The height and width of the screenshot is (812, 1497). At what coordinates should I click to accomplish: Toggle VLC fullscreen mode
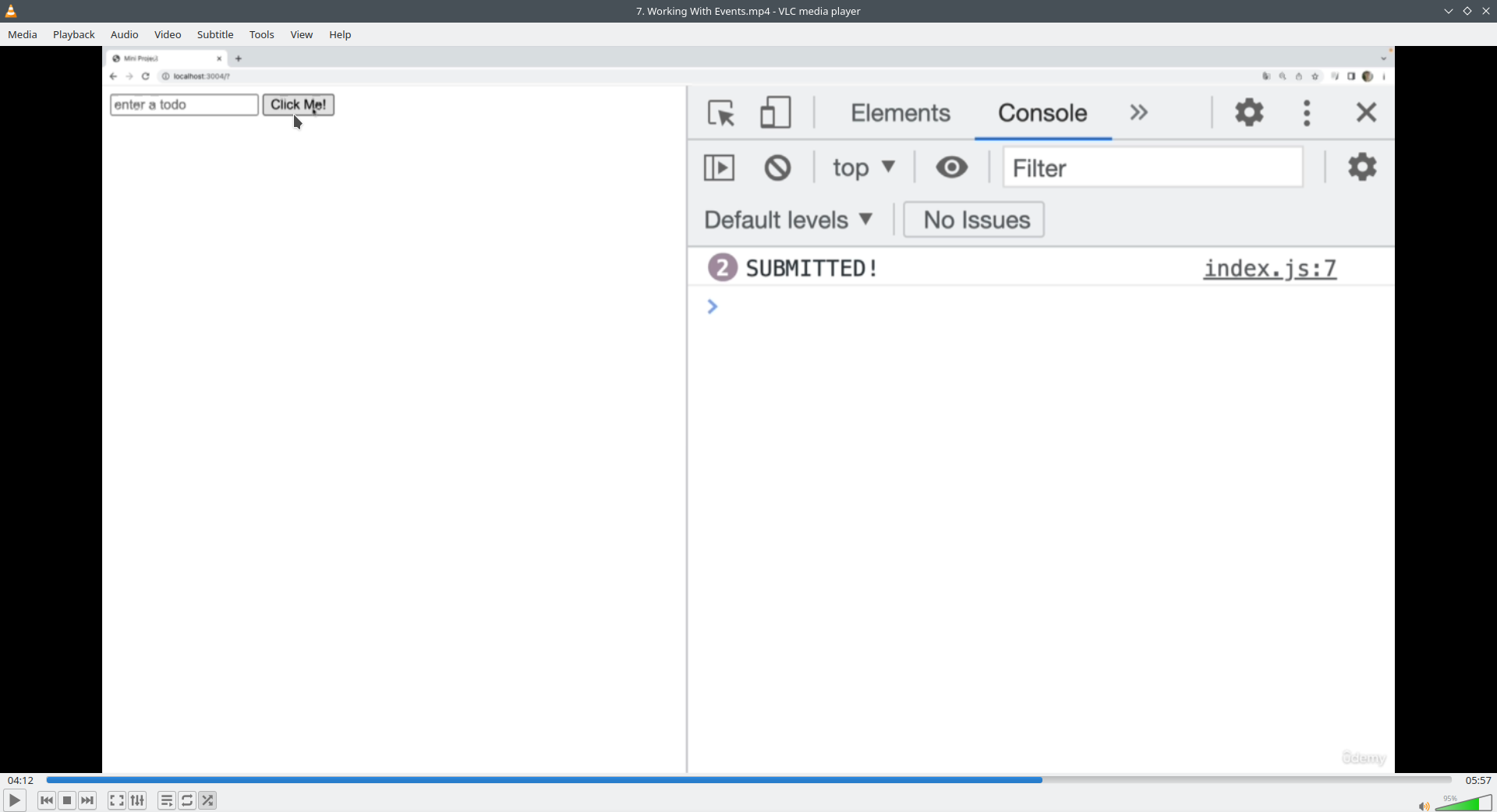[x=117, y=800]
